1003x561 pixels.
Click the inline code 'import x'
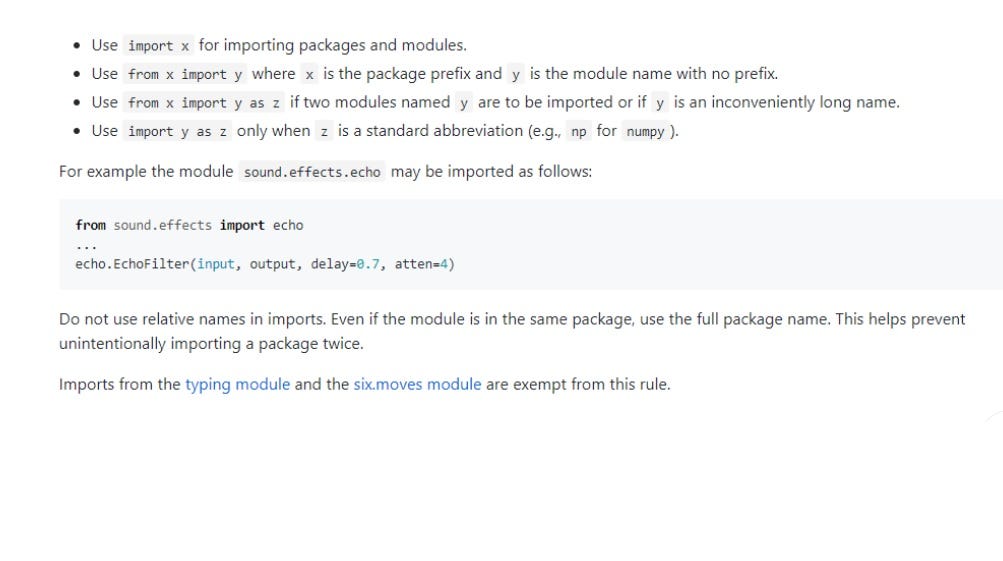pyautogui.click(x=158, y=45)
